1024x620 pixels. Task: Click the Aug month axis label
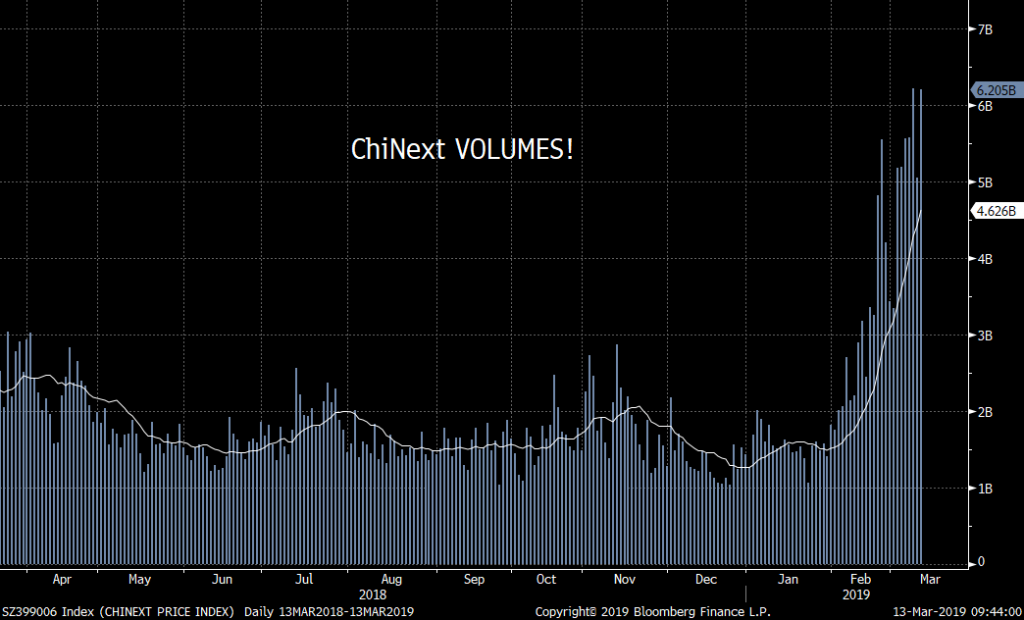pyautogui.click(x=392, y=579)
